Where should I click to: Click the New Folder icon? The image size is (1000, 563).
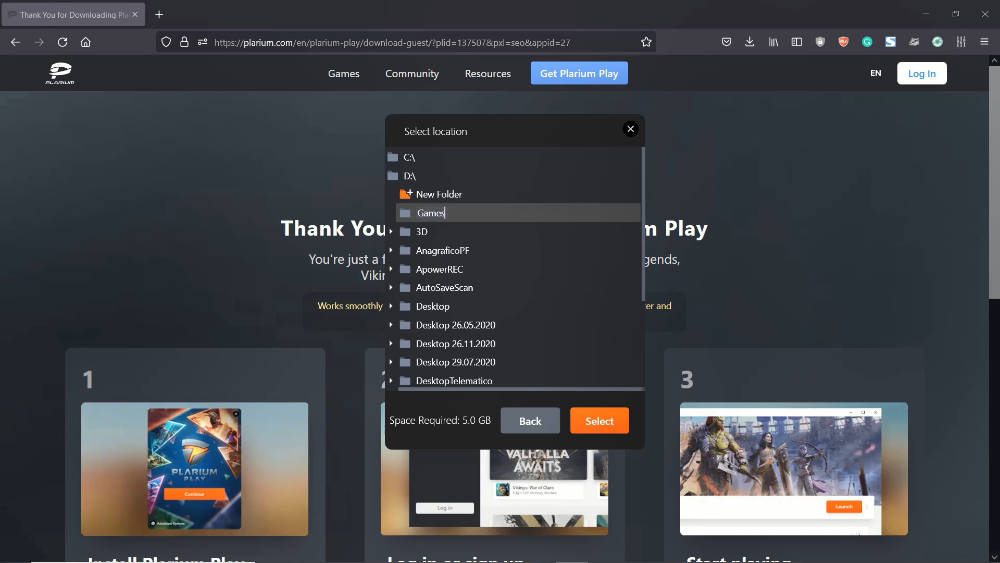tap(406, 194)
